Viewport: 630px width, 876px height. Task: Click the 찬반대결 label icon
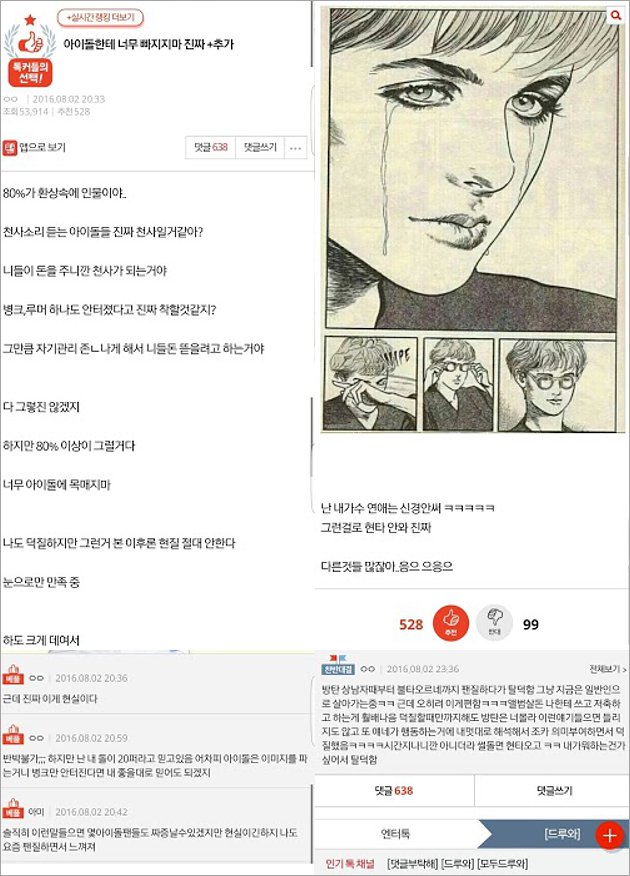337,667
